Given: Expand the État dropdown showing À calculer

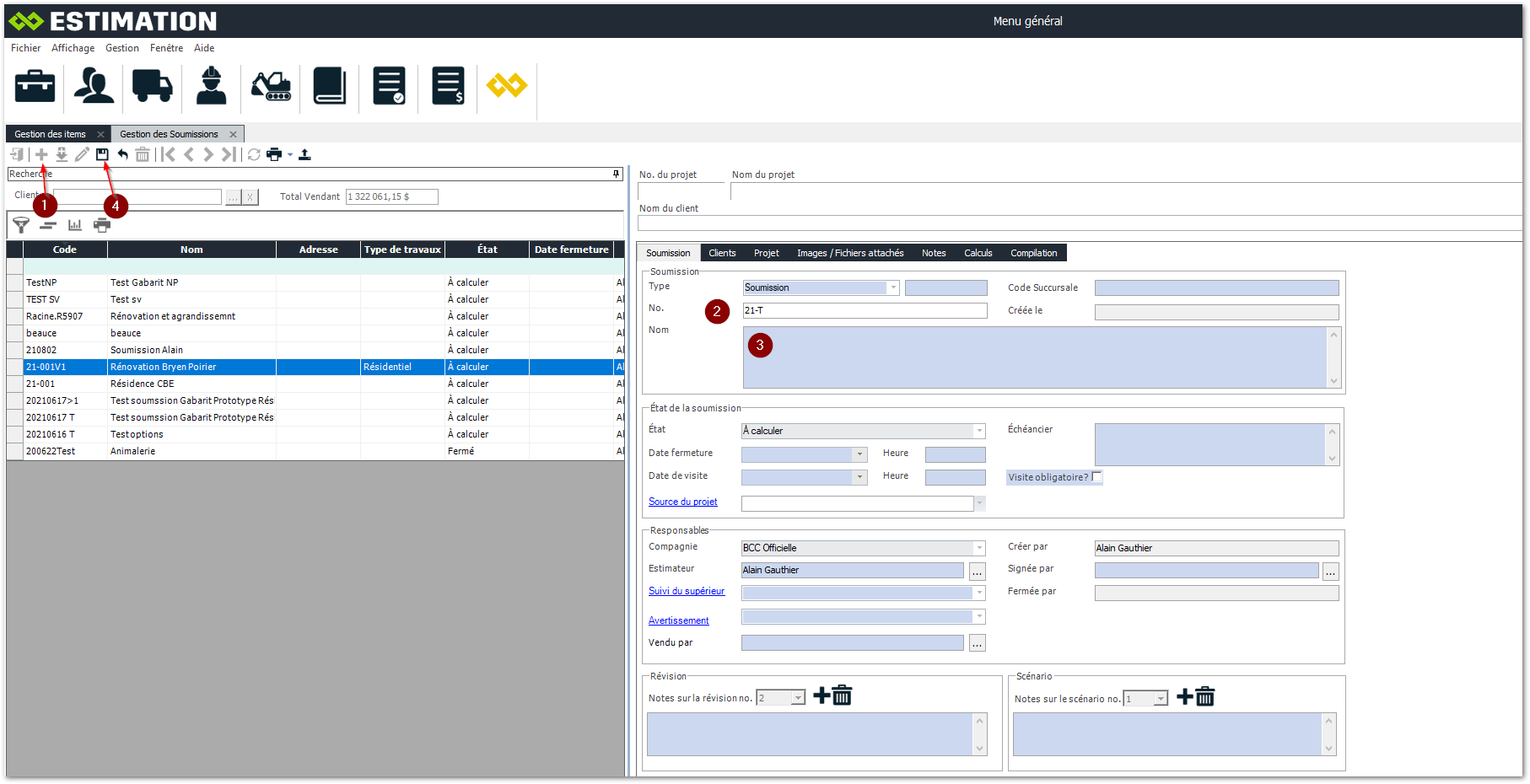Looking at the screenshot, I should pyautogui.click(x=979, y=431).
